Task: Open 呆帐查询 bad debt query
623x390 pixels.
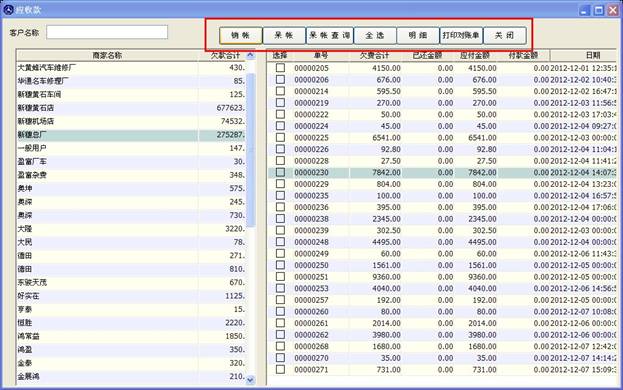Action: [329, 35]
